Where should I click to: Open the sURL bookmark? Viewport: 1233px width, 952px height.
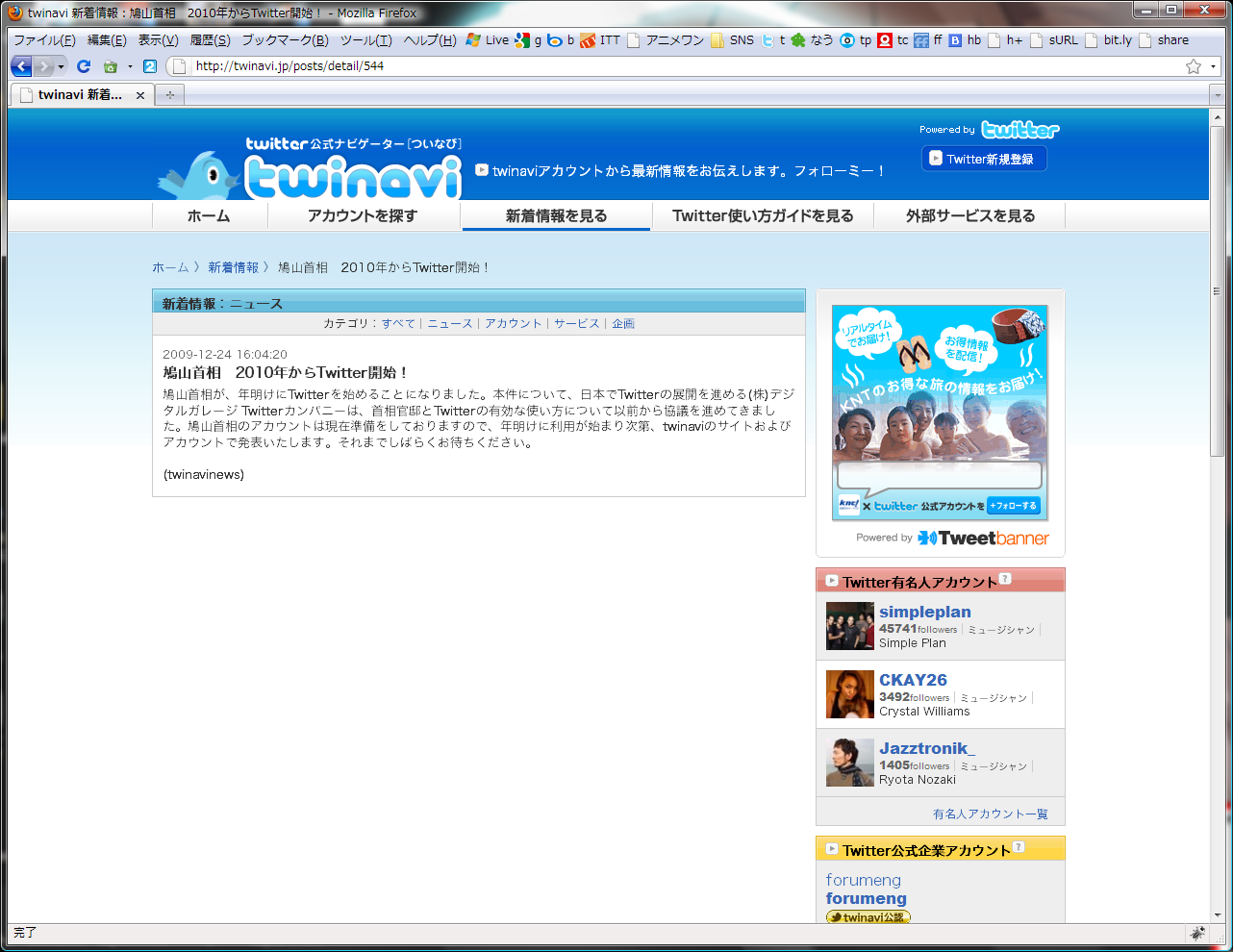point(1054,40)
